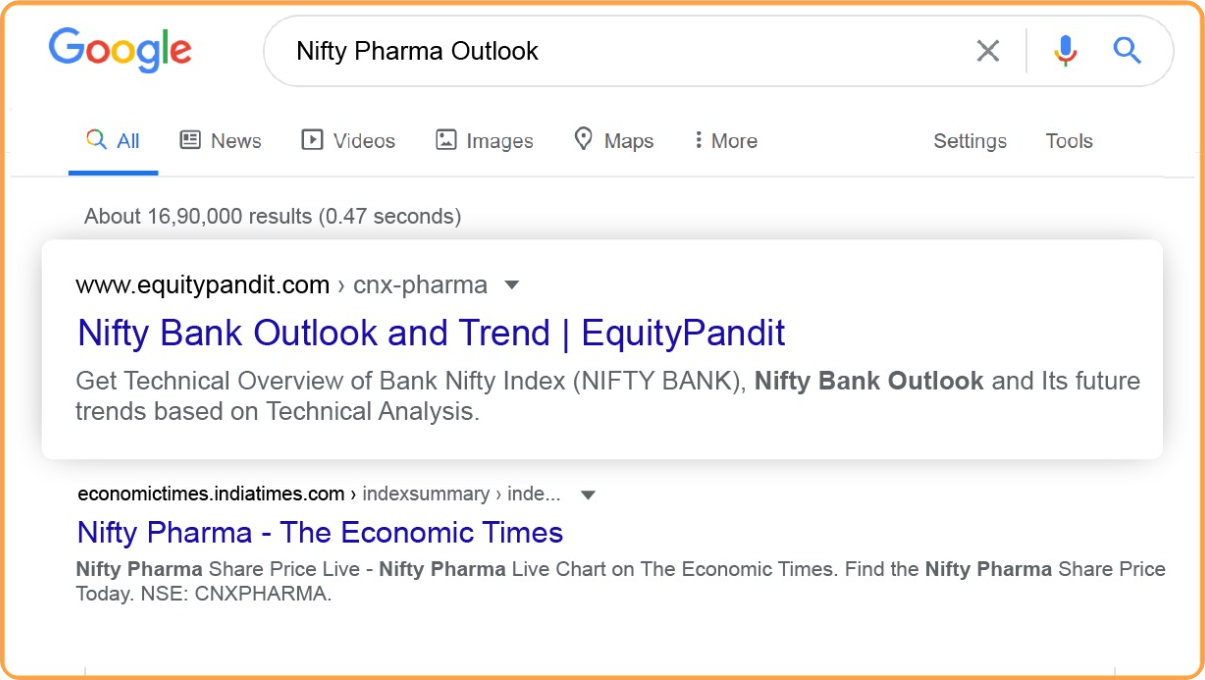
Task: Expand the equitypandit.com result dropdown arrow
Action: 512,285
